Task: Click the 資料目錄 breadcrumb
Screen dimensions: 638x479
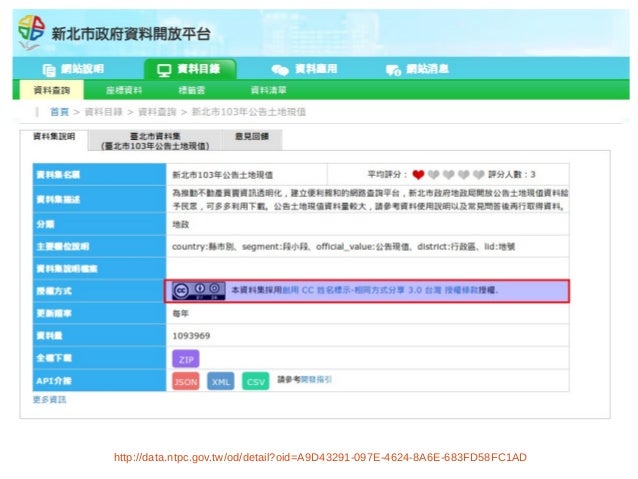Action: [x=103, y=112]
